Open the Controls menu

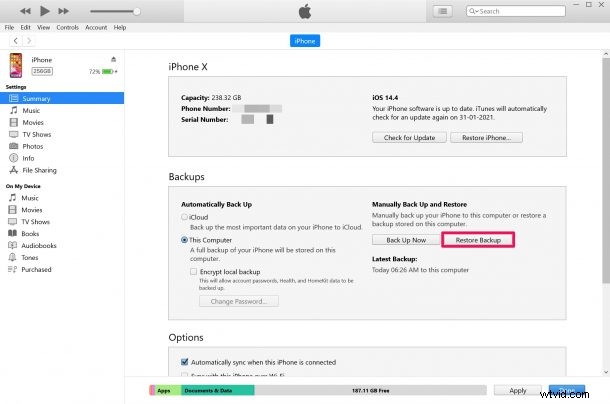point(68,28)
